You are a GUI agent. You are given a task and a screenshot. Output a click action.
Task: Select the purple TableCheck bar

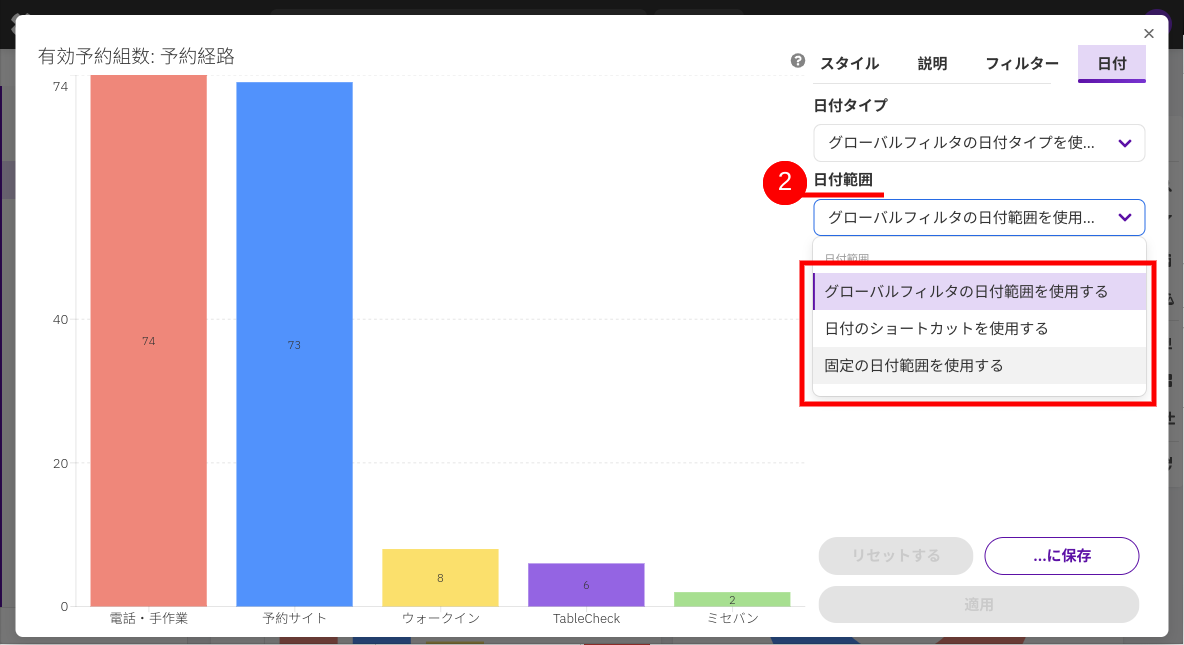[586, 584]
